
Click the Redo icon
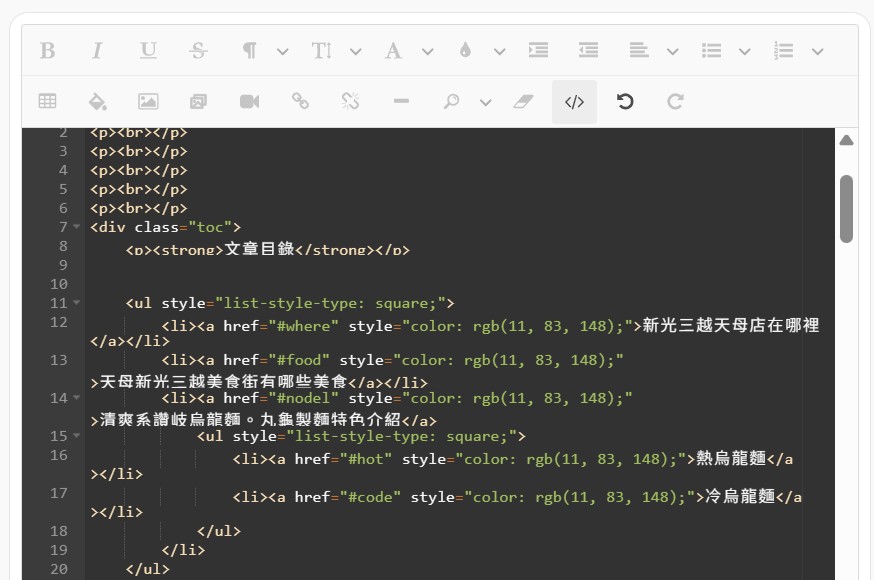(675, 101)
